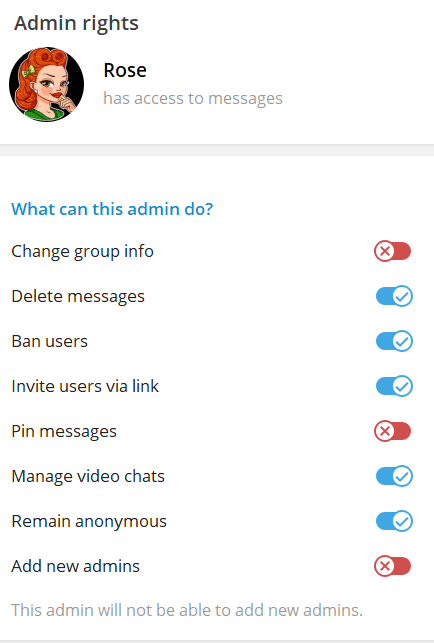This screenshot has width=434, height=643.
Task: Select the 'What can this admin do?' heading
Action: [x=112, y=209]
